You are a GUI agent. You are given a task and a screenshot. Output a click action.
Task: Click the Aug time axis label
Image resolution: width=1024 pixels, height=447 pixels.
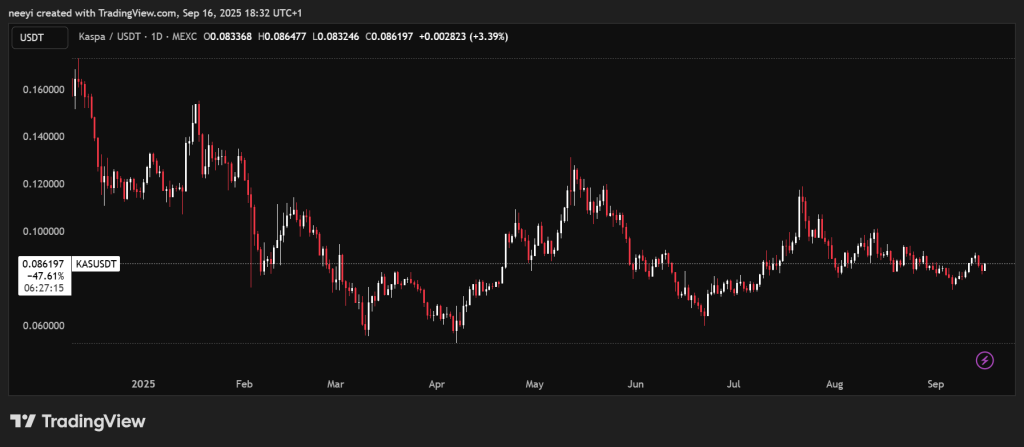tap(834, 385)
